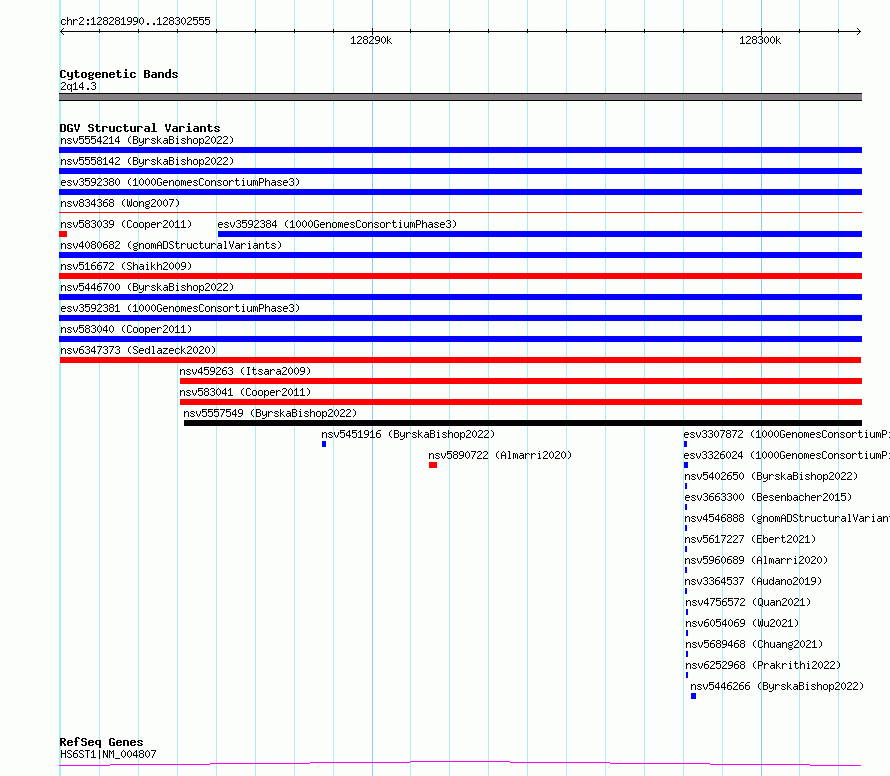890x776 pixels.
Task: Click nsv516672 (Shaikh2009) label
Action: (126, 266)
